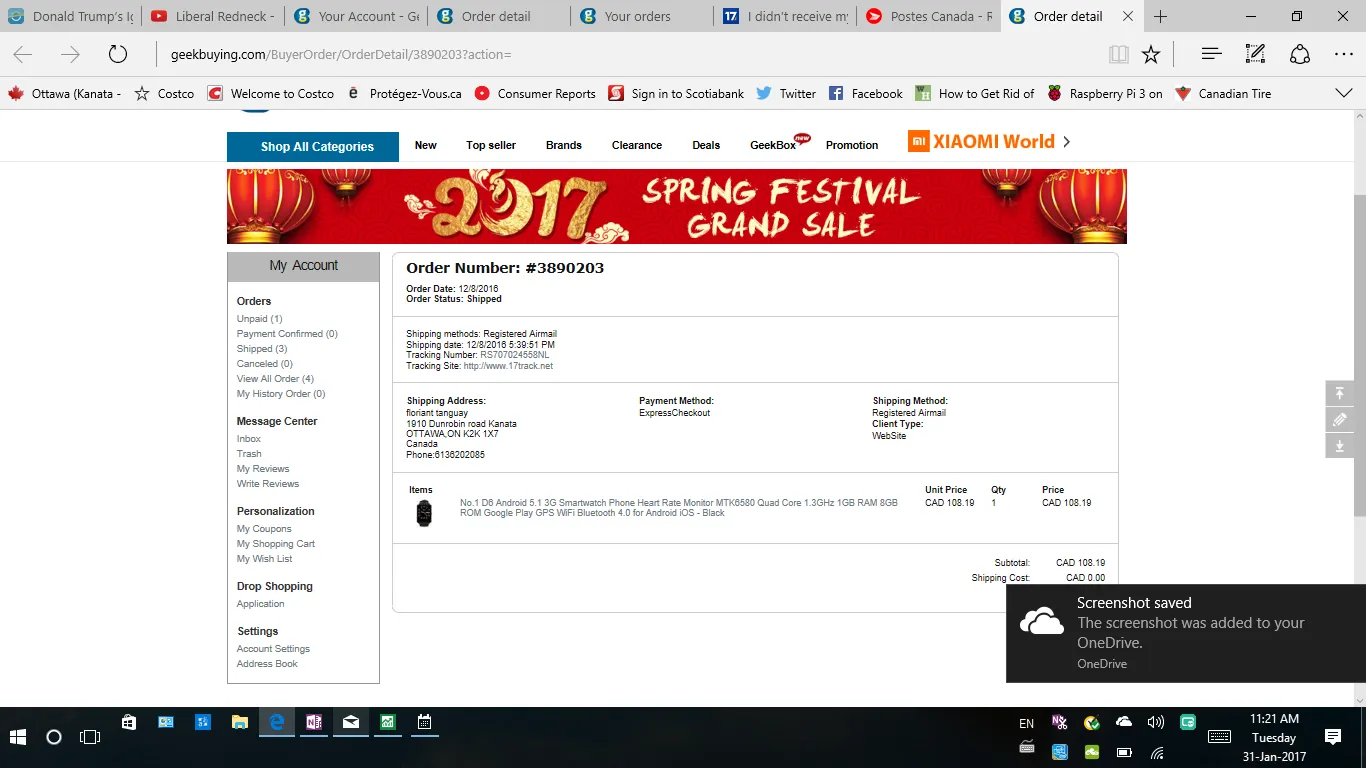
Task: Open the Mail app from taskbar
Action: pyautogui.click(x=351, y=721)
